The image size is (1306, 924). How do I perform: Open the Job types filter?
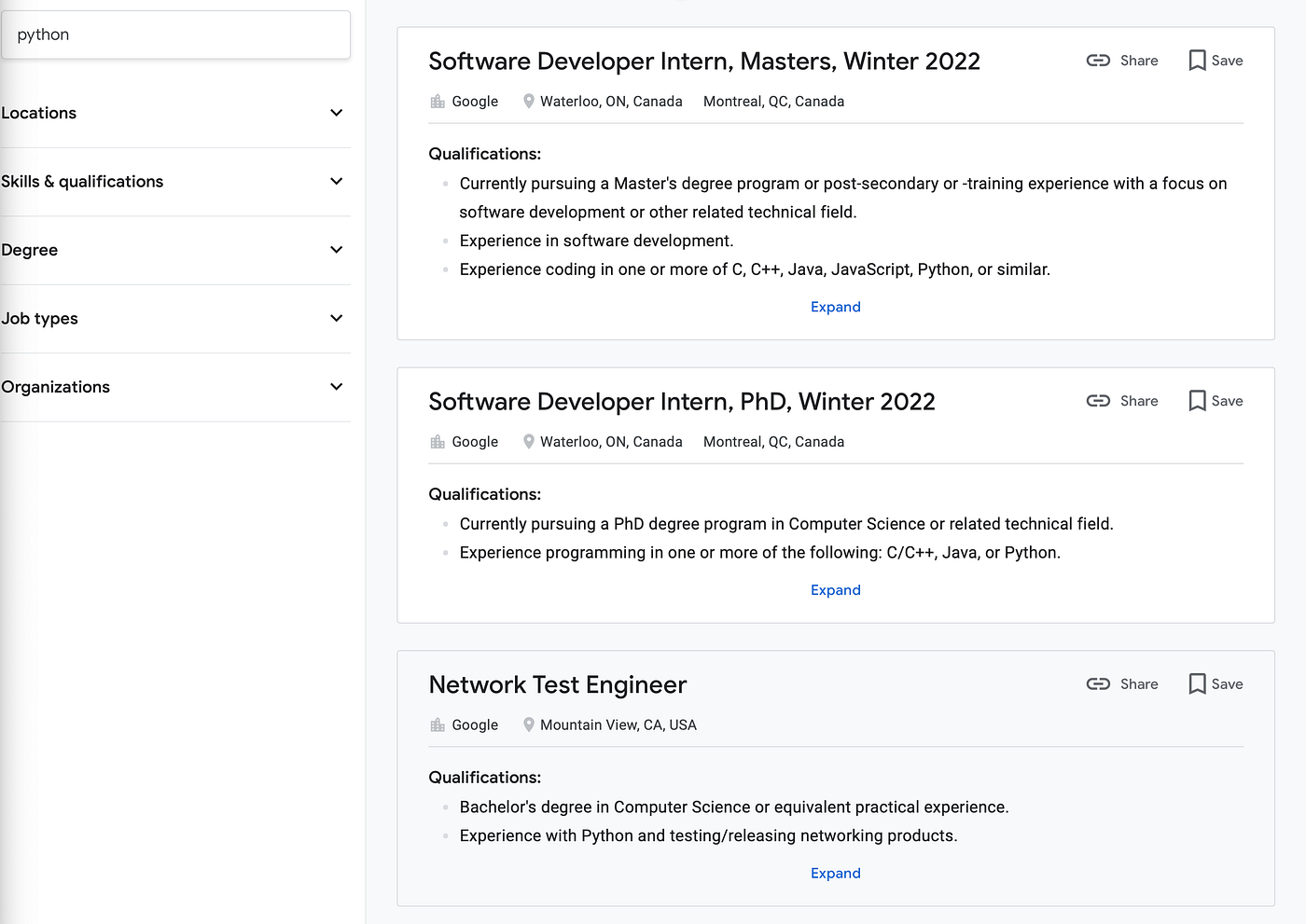(x=336, y=318)
